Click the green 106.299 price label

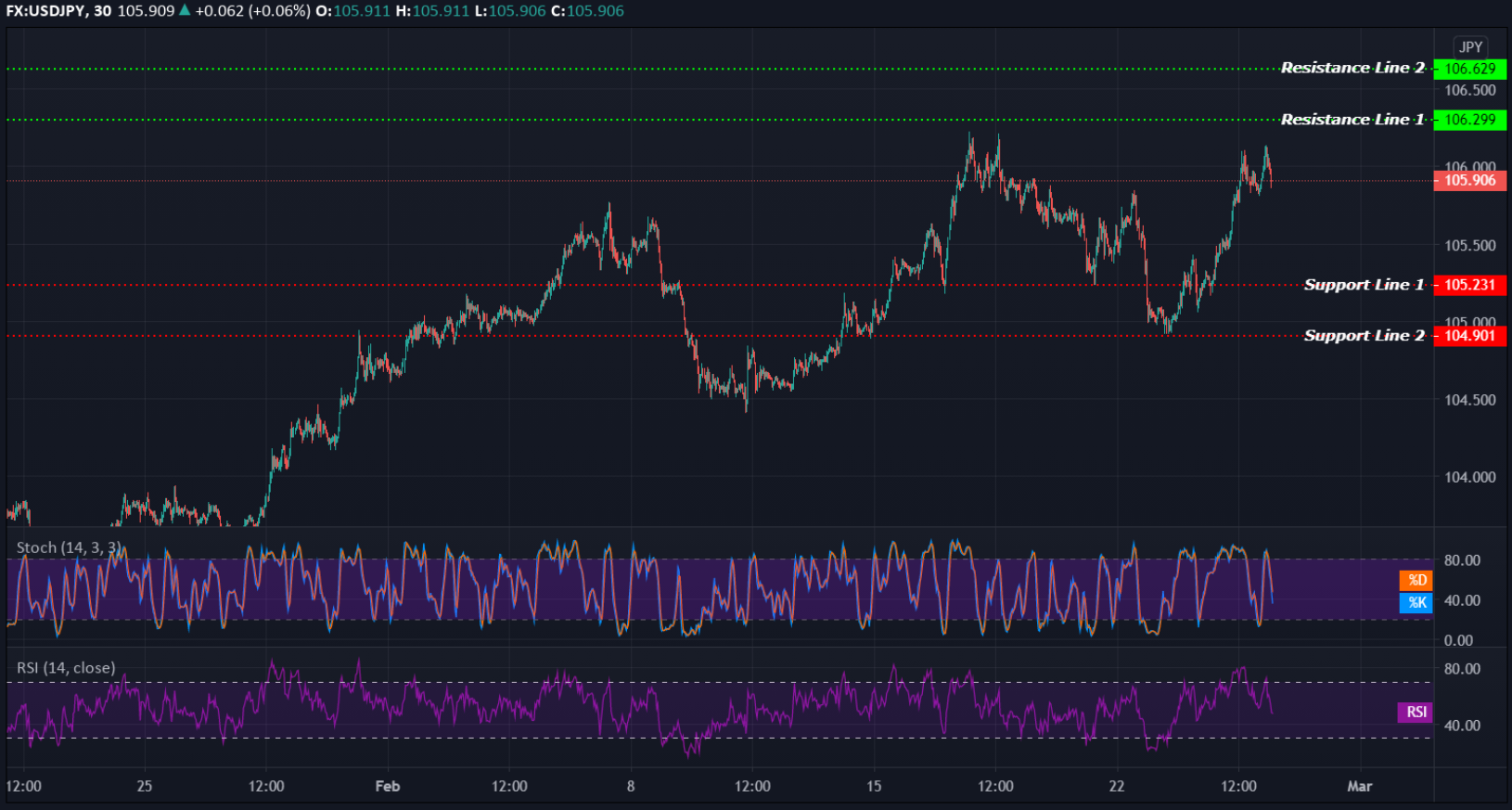pos(1470,120)
